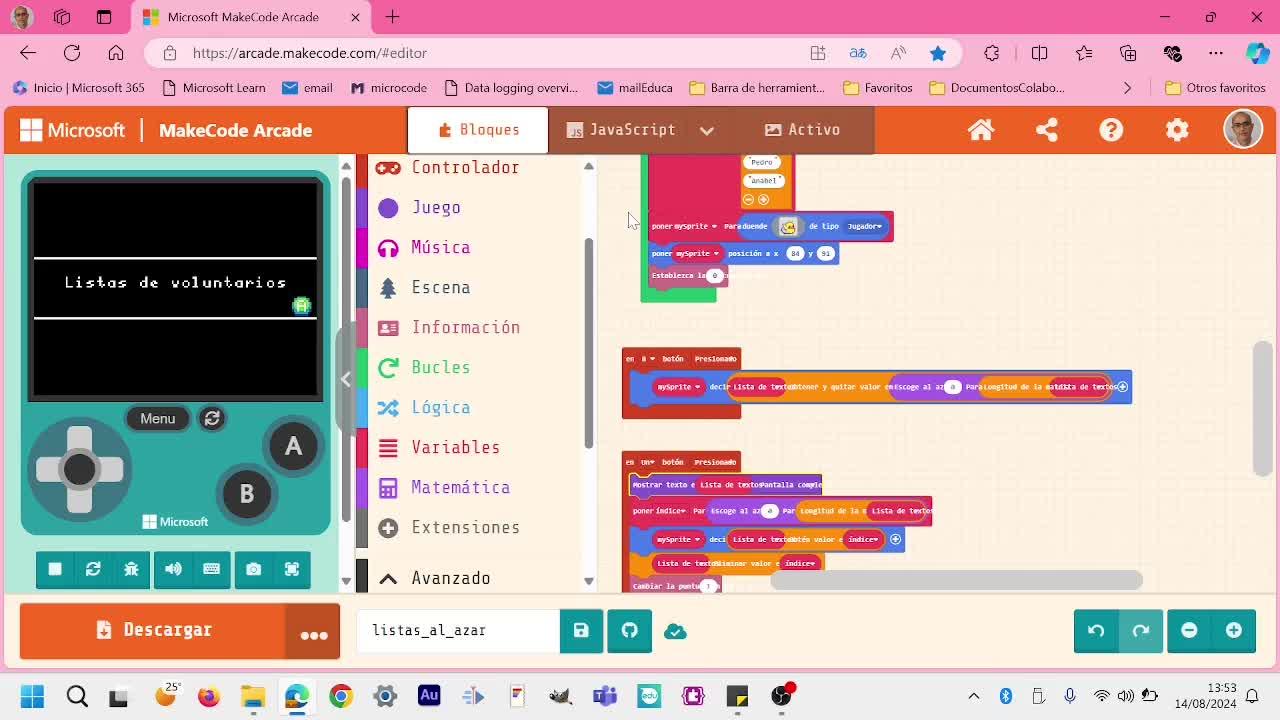
Task: Click the workspace horizontal scrollbar
Action: 956,580
